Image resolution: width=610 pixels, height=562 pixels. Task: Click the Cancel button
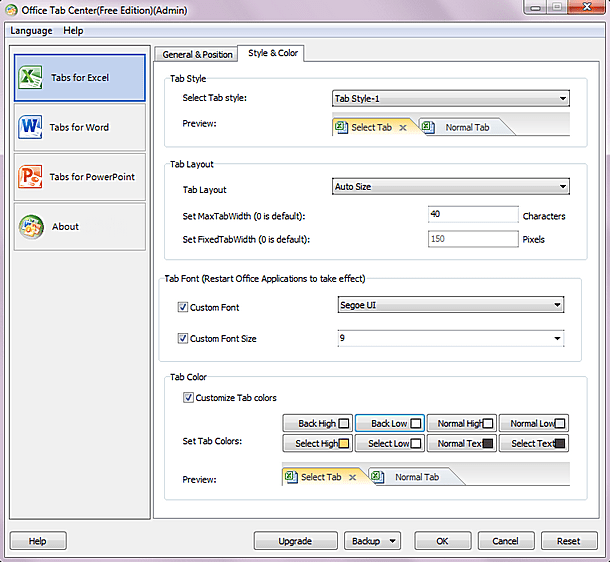(x=505, y=541)
